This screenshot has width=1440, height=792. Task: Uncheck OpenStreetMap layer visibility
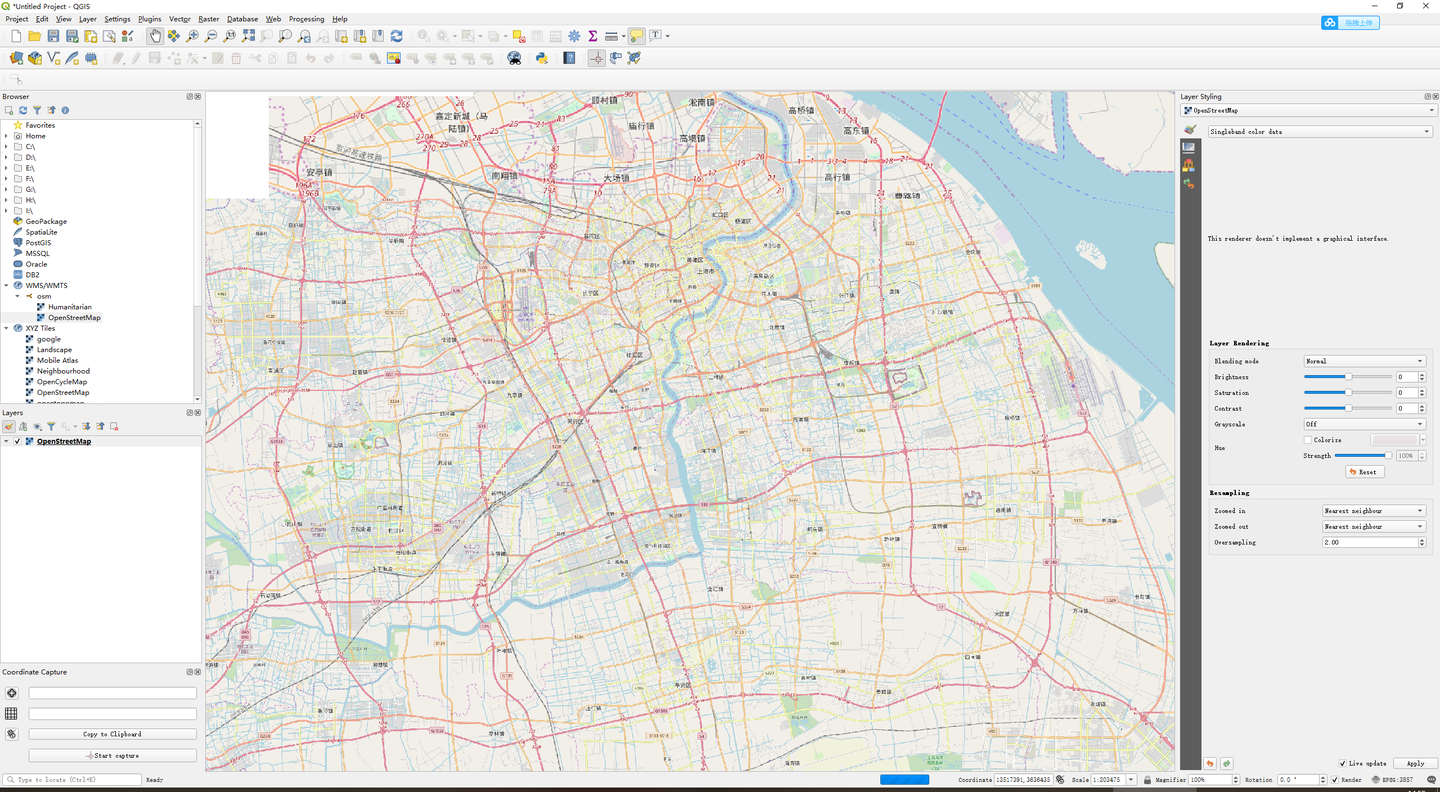tap(17, 440)
